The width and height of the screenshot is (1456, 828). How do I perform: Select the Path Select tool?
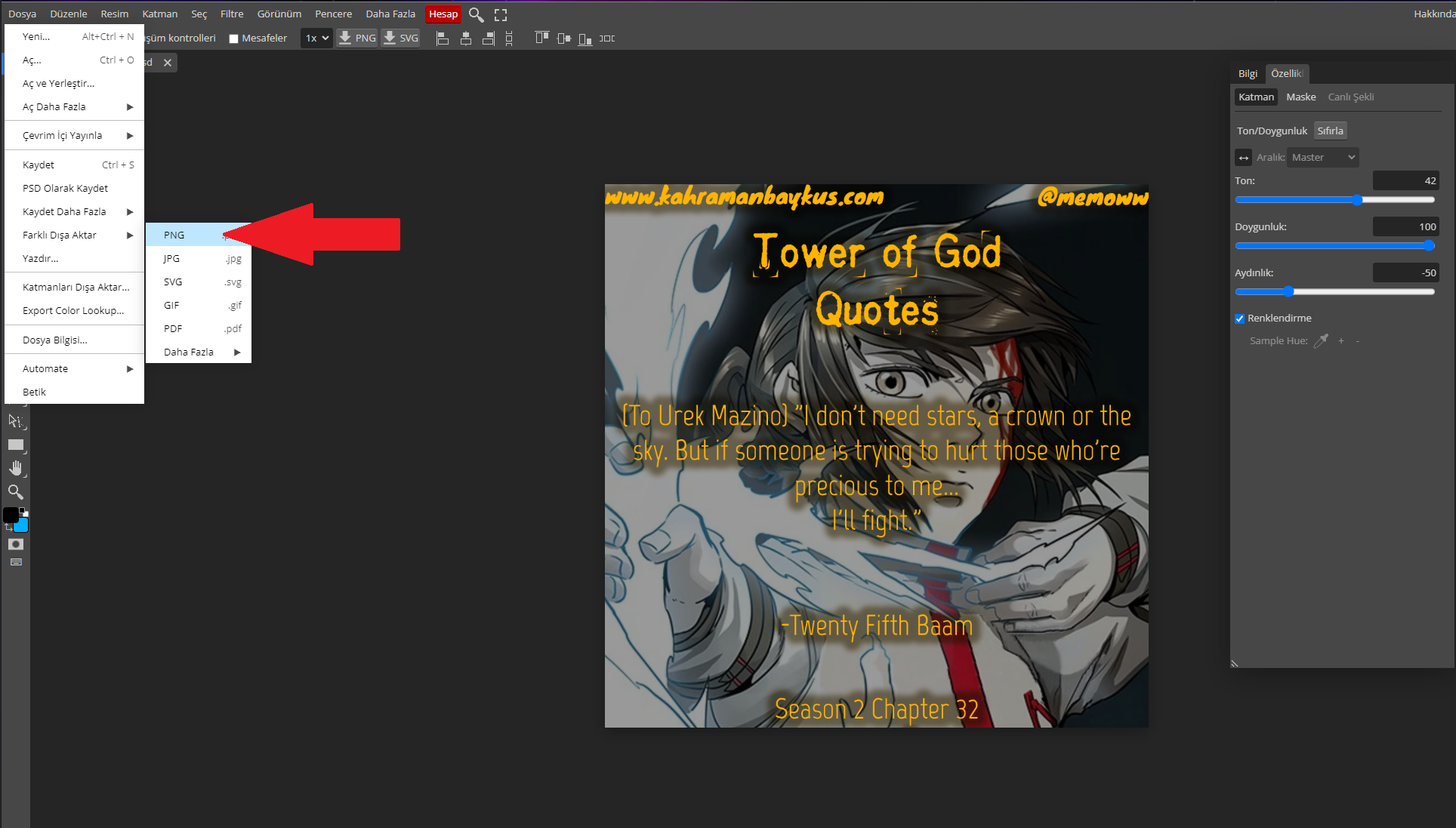[15, 421]
